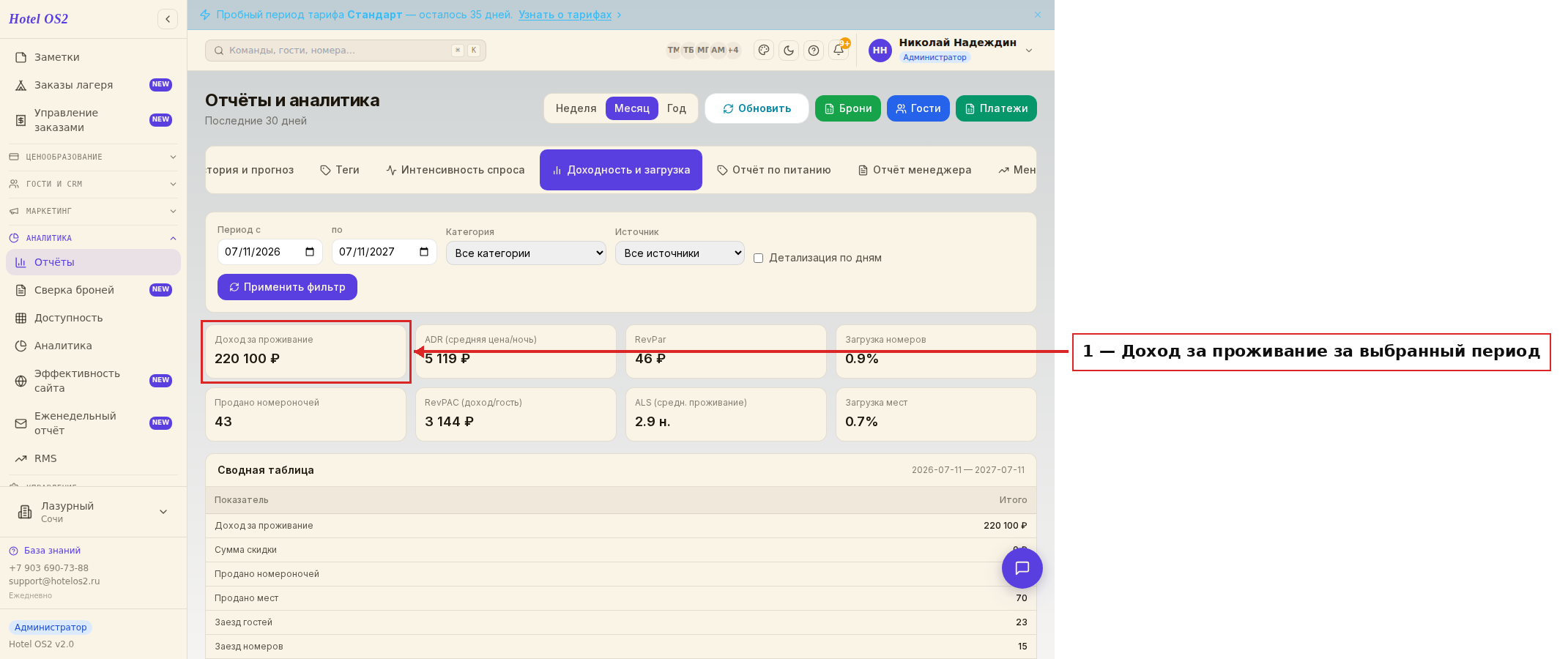Toggle dark mode with the moon icon
This screenshot has height=659, width=1568.
click(x=789, y=50)
